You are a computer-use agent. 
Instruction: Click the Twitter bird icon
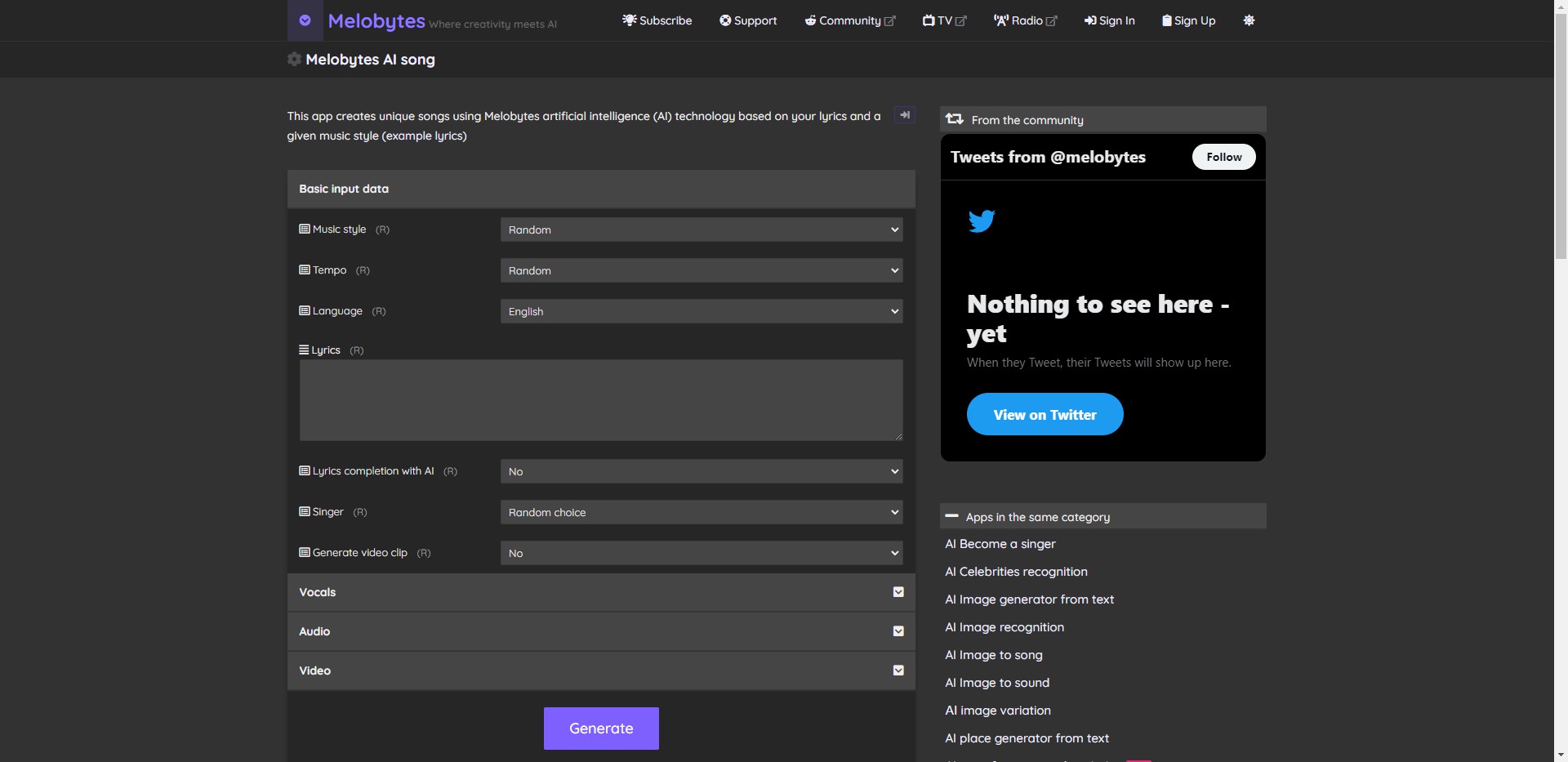(x=981, y=221)
